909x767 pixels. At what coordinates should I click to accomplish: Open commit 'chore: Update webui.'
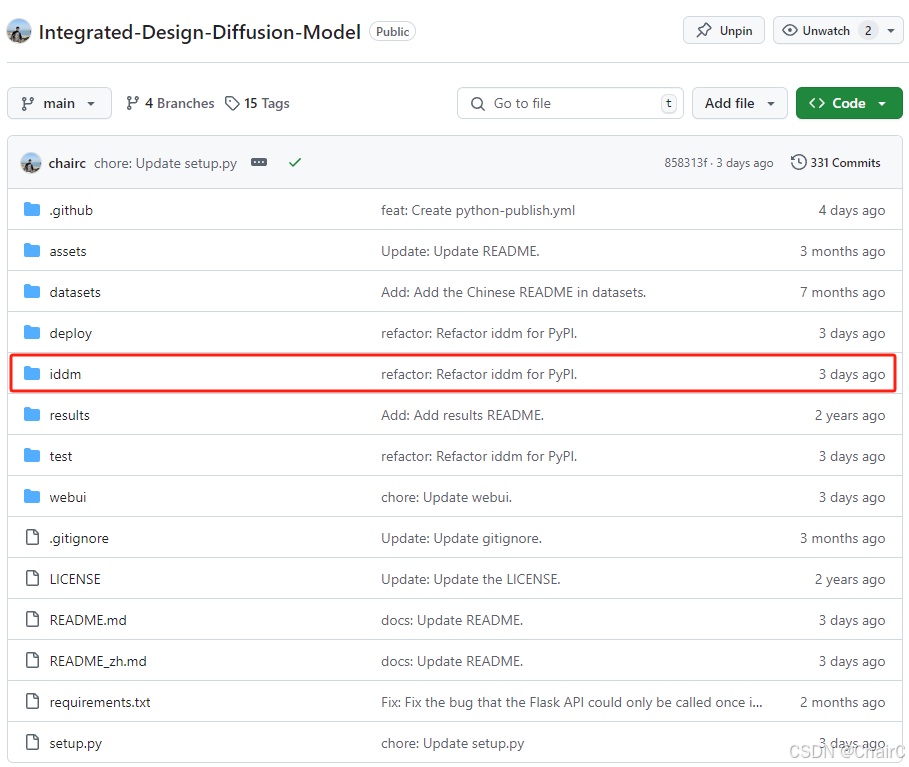click(x=446, y=497)
